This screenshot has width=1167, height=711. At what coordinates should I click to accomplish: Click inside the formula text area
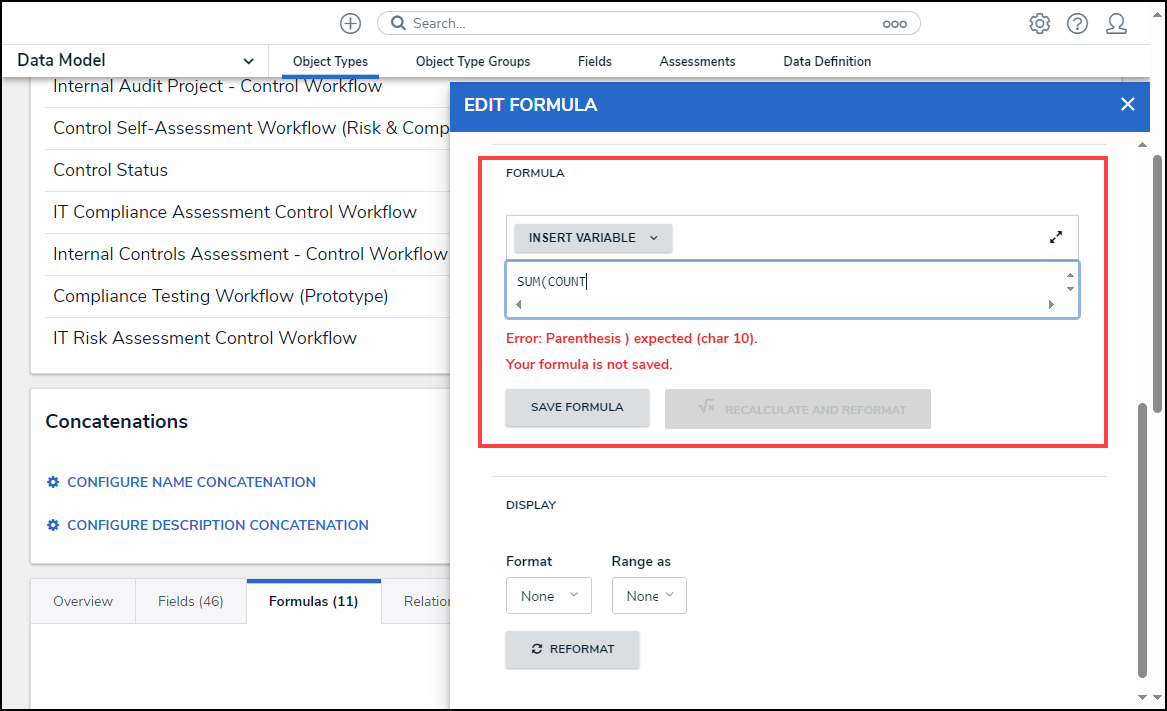pos(780,282)
